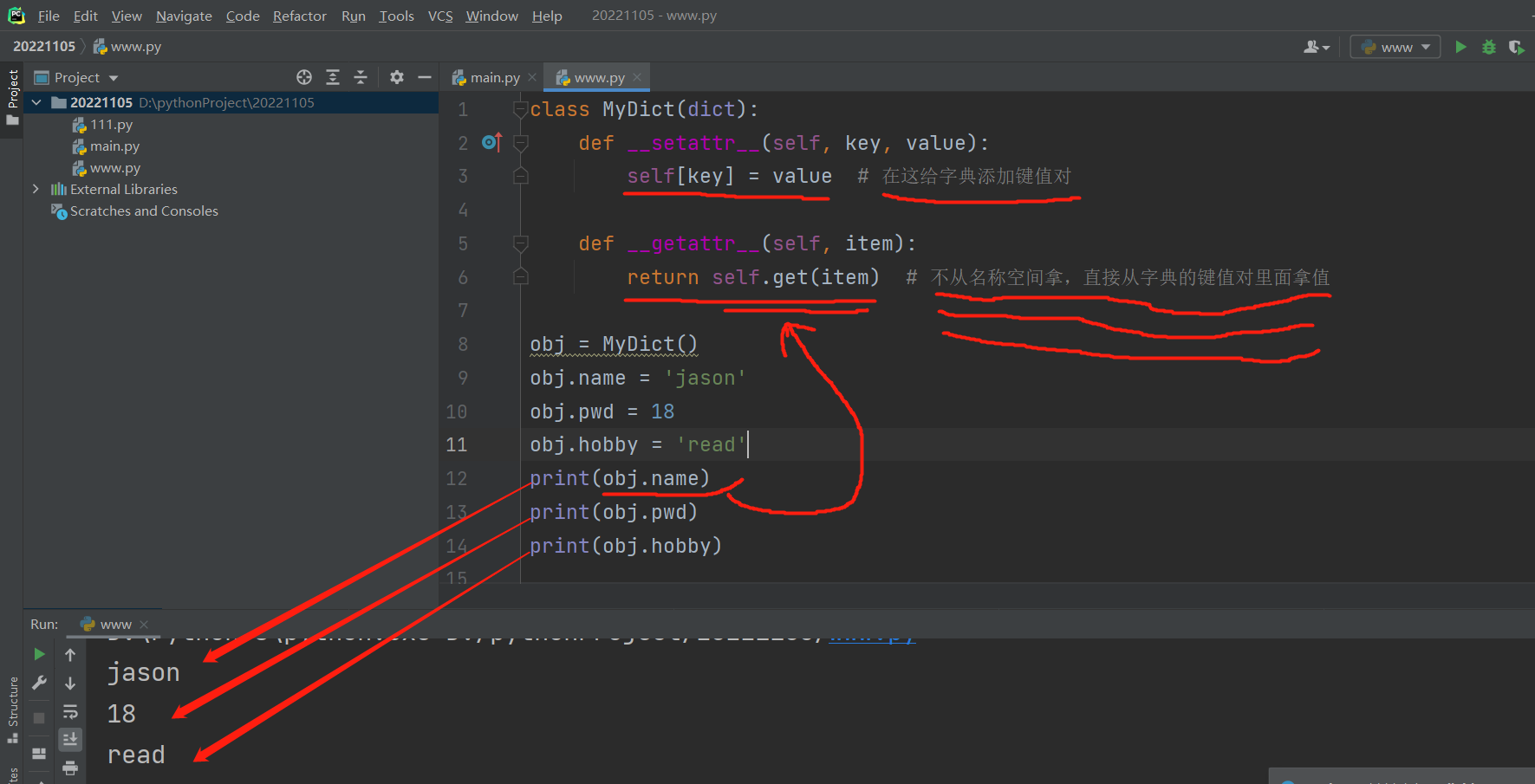Click the fold end marker on line 3
1535x784 pixels.
(x=521, y=176)
